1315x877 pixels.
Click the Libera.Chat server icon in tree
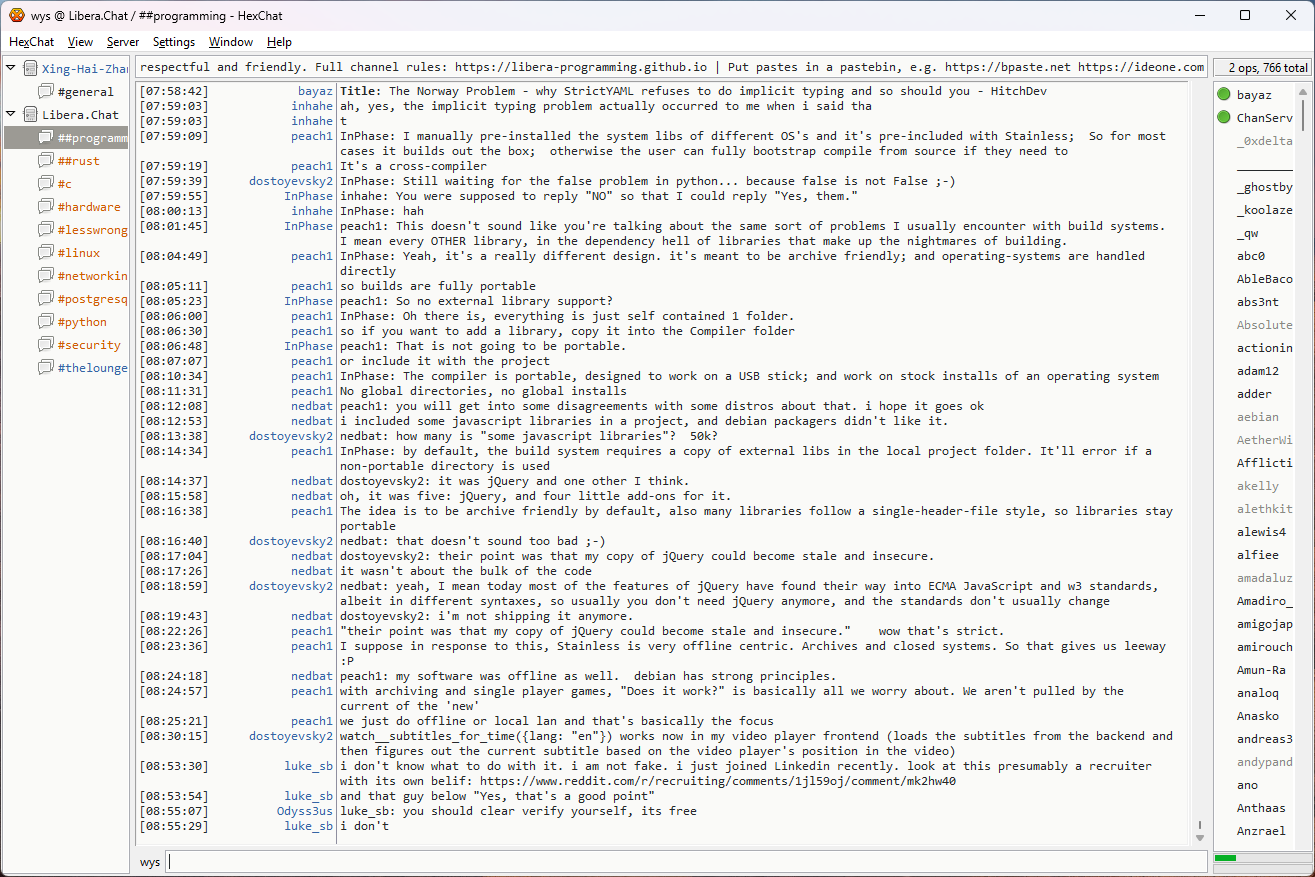(x=31, y=115)
